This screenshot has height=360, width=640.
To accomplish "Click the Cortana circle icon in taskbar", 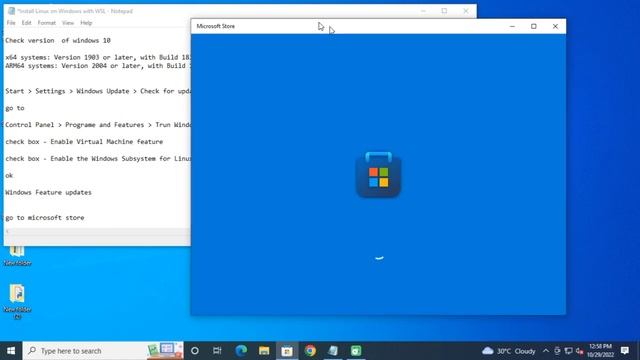I will (195, 351).
